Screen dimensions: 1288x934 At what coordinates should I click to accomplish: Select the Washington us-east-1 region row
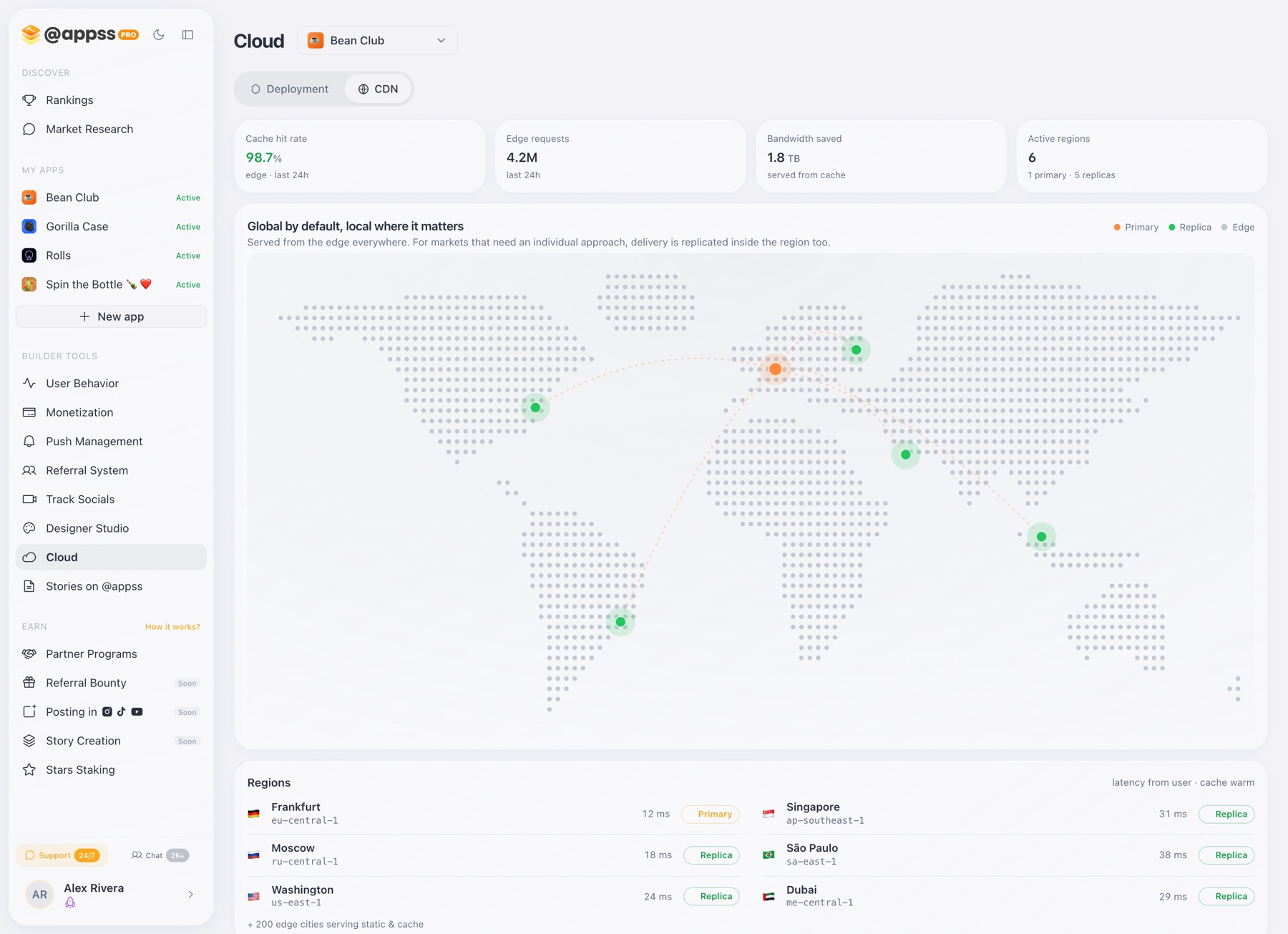point(494,896)
